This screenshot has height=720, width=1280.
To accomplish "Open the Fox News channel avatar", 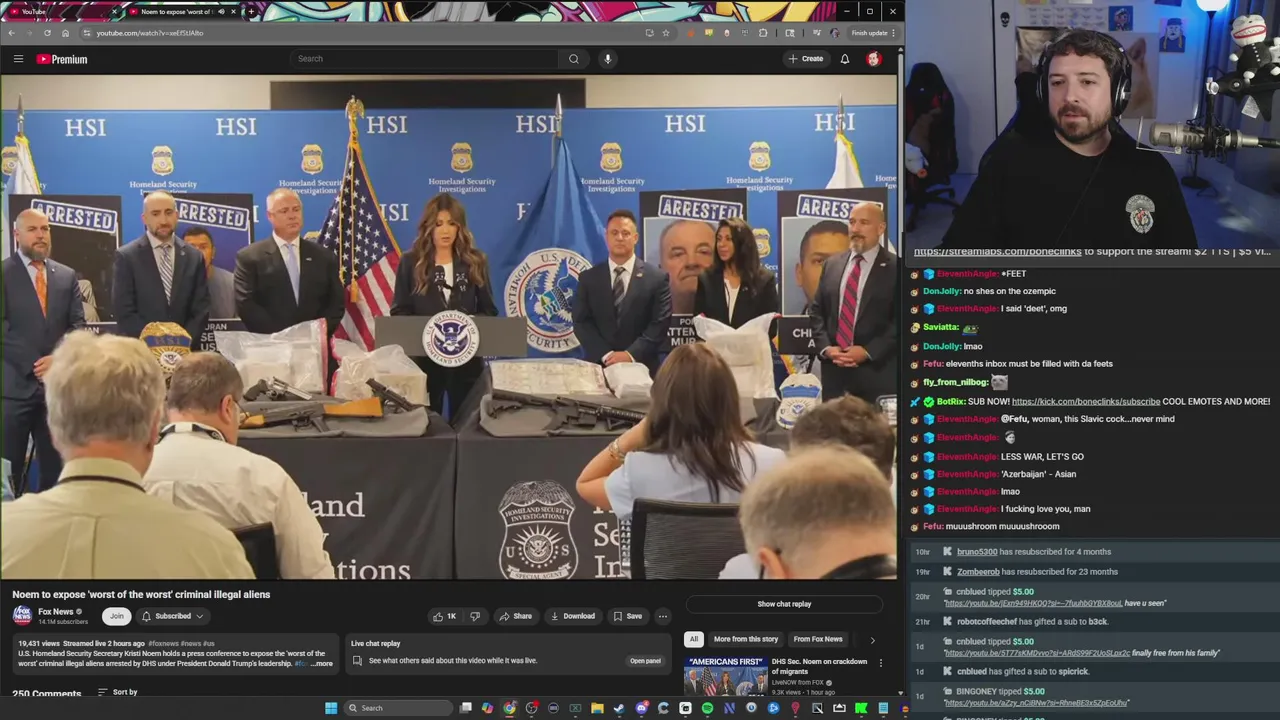I will 22,616.
